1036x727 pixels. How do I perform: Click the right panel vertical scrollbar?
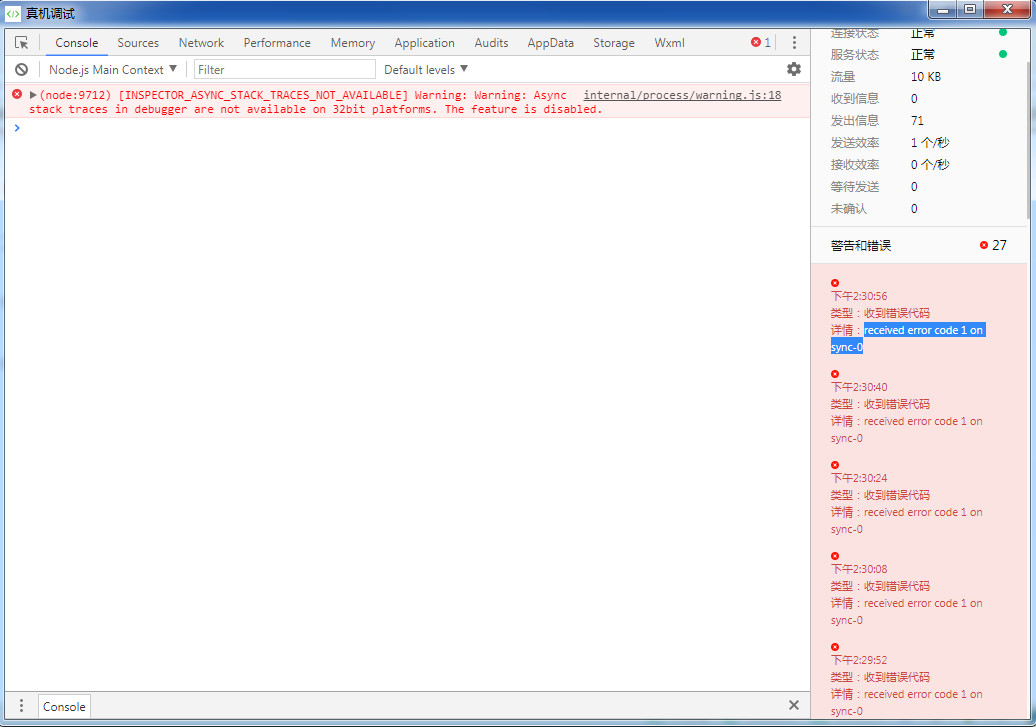coord(1030,120)
